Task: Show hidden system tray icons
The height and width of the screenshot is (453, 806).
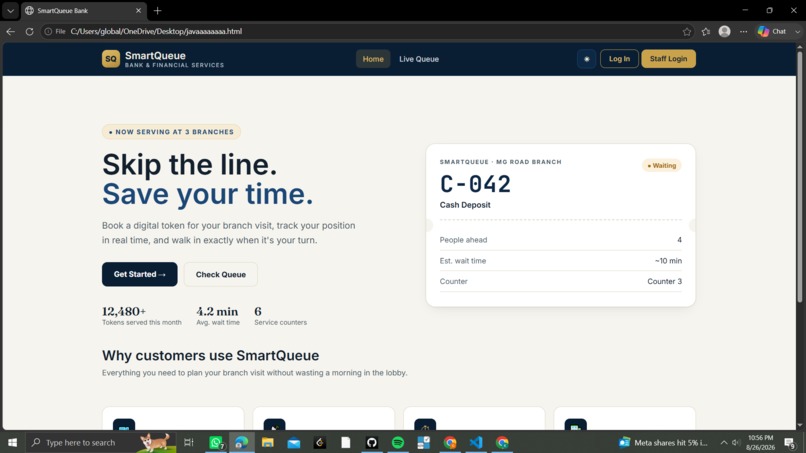Action: point(724,442)
